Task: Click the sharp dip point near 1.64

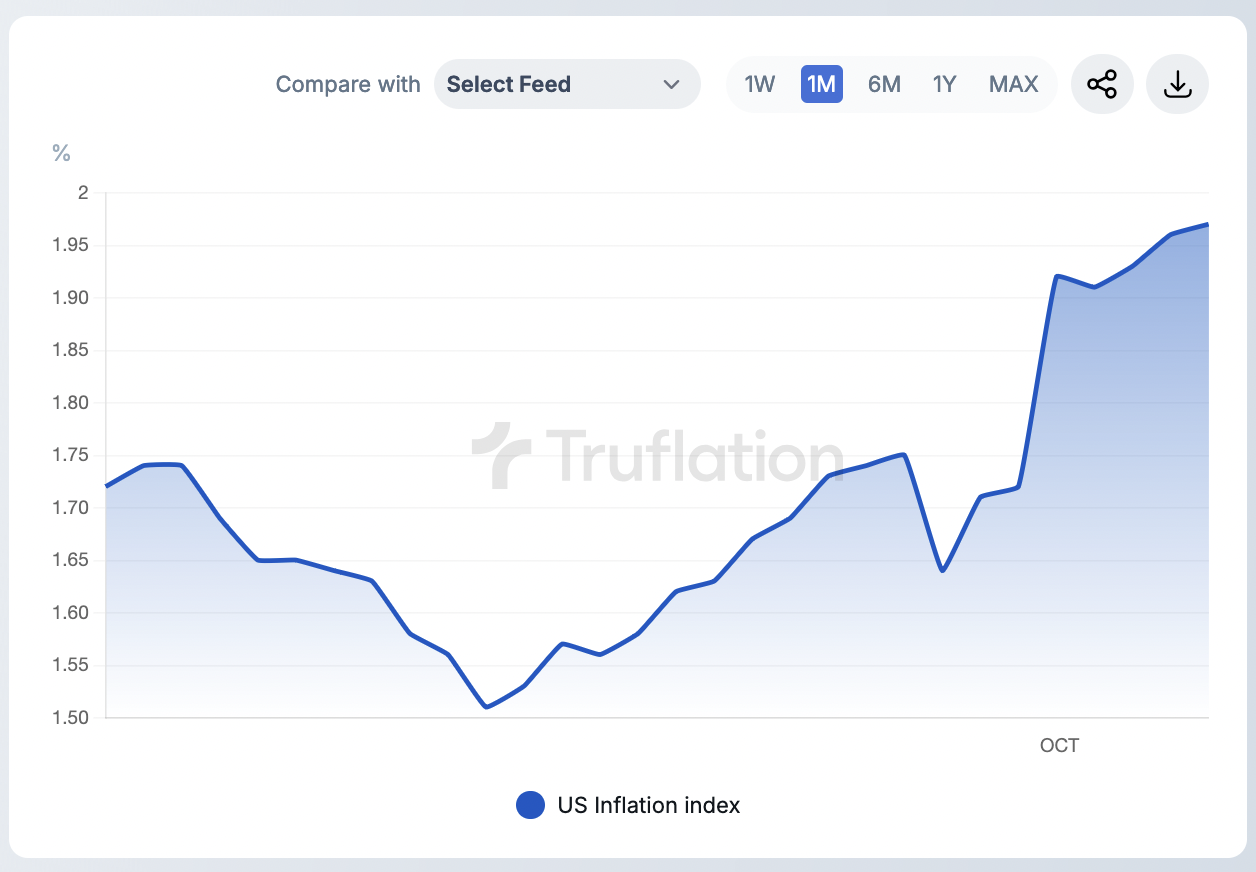Action: coord(941,570)
